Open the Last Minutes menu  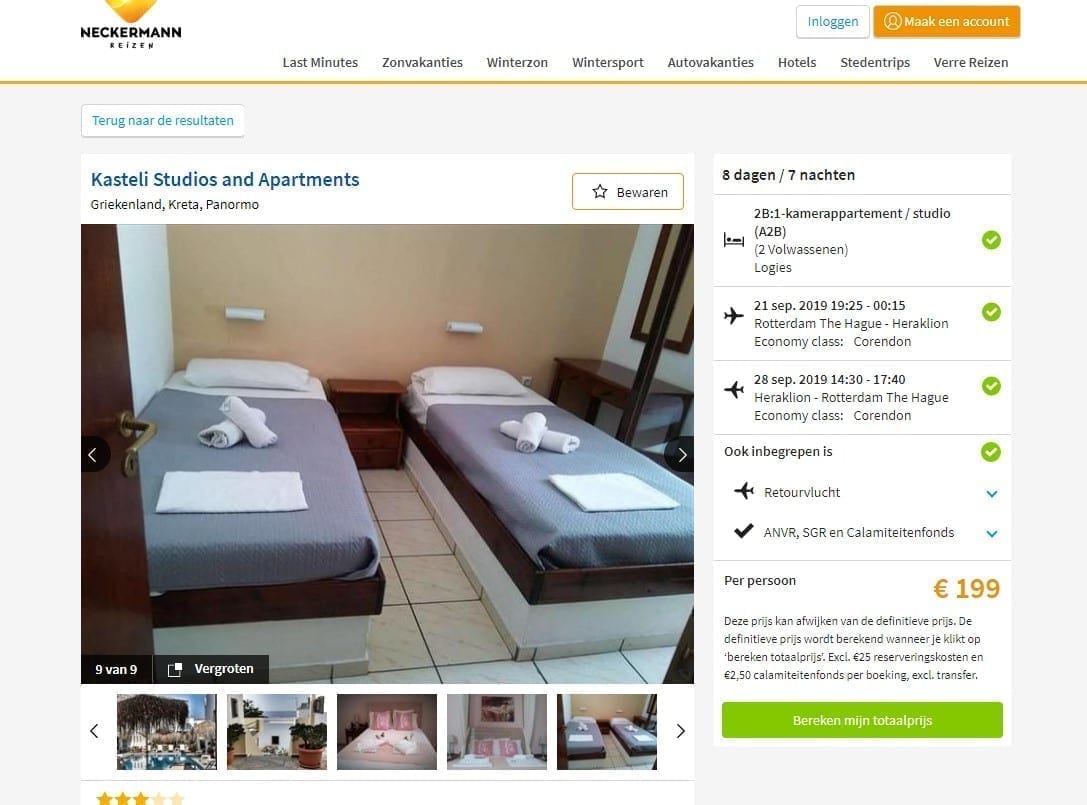320,62
